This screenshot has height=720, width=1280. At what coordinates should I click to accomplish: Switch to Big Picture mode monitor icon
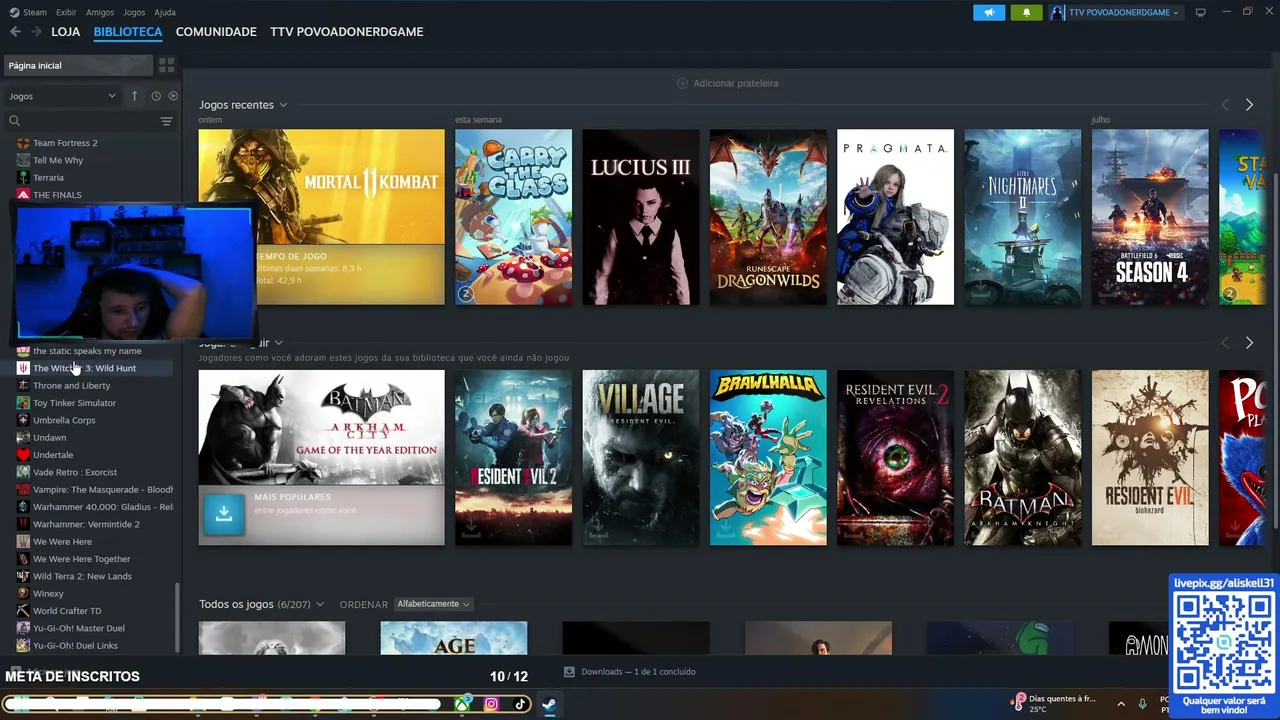1201,12
